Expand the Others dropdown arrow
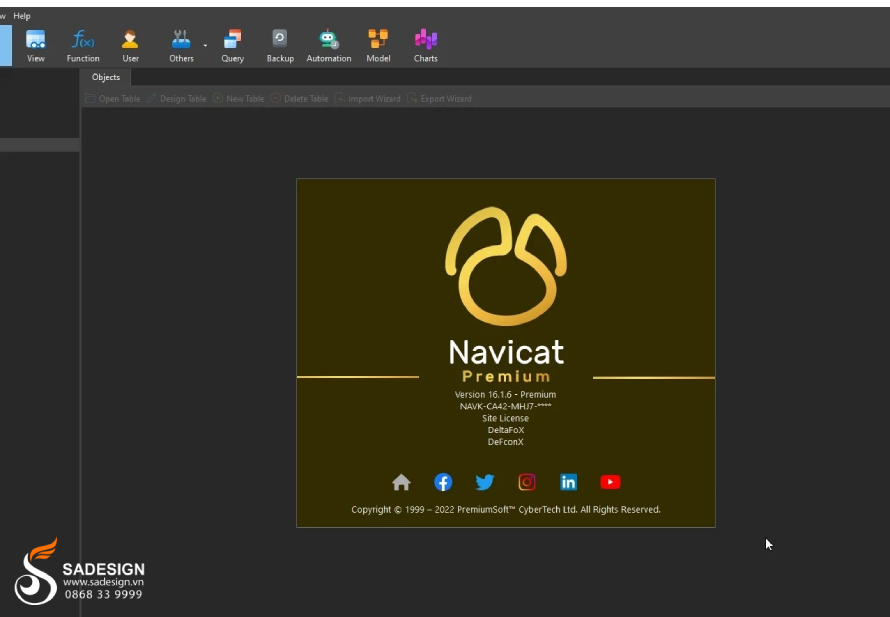Screen dimensions: 890x617 [x=205, y=45]
